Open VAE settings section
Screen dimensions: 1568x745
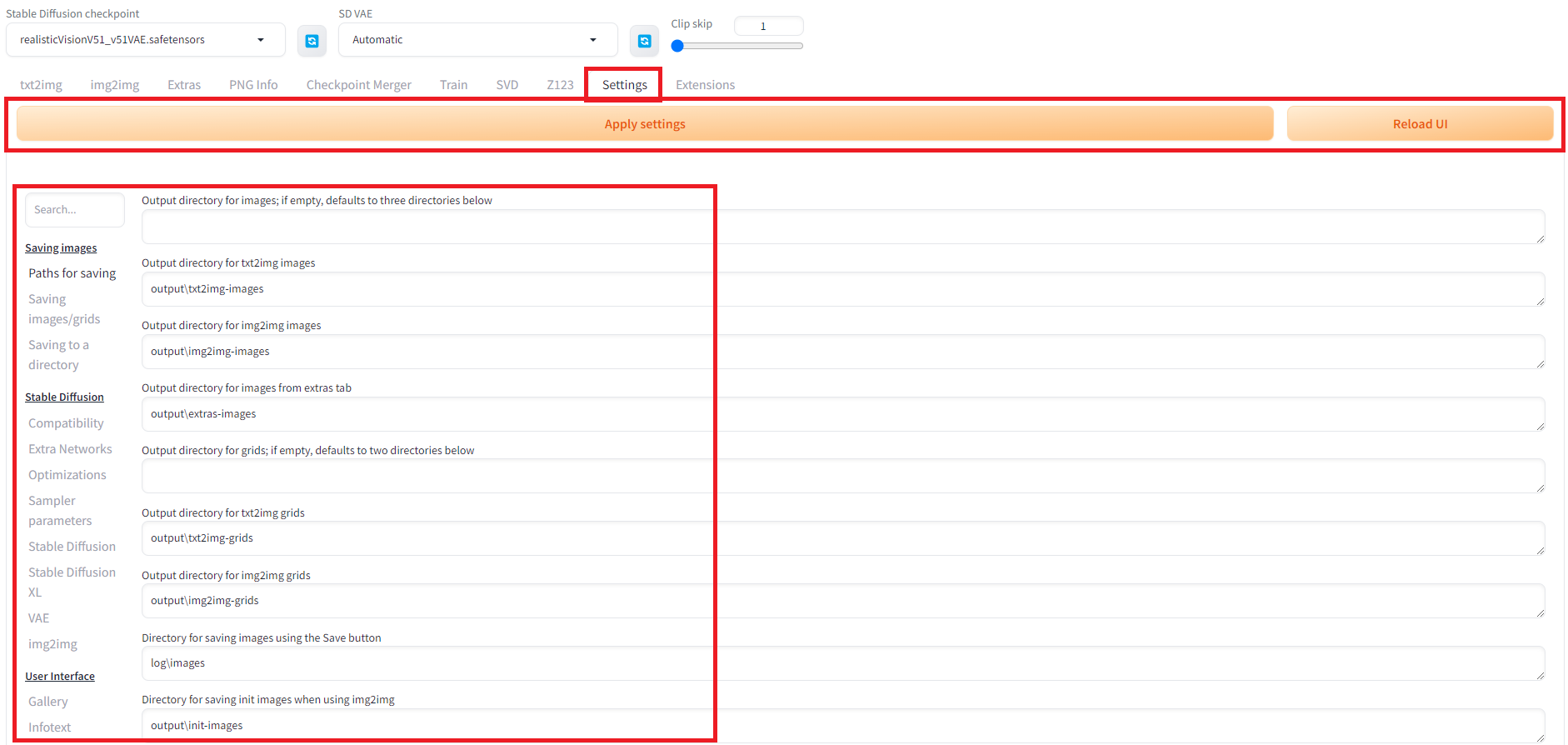pyautogui.click(x=39, y=618)
